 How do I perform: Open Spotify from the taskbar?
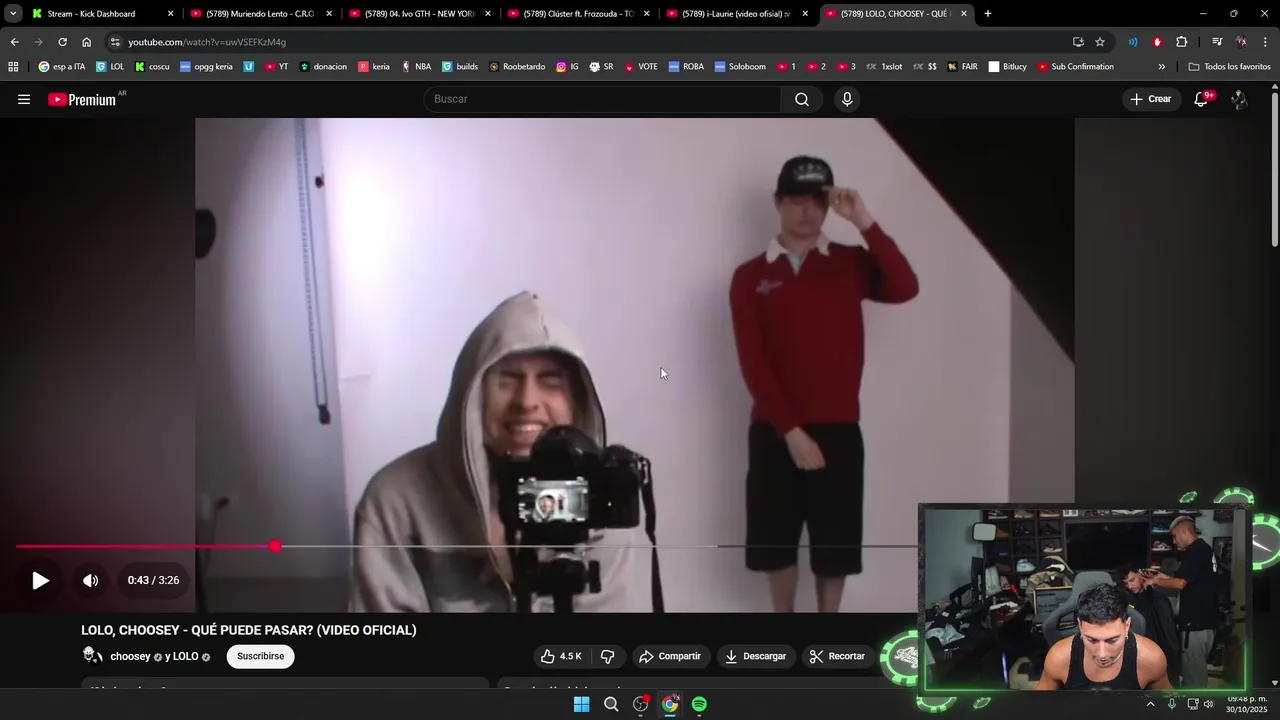[x=699, y=704]
